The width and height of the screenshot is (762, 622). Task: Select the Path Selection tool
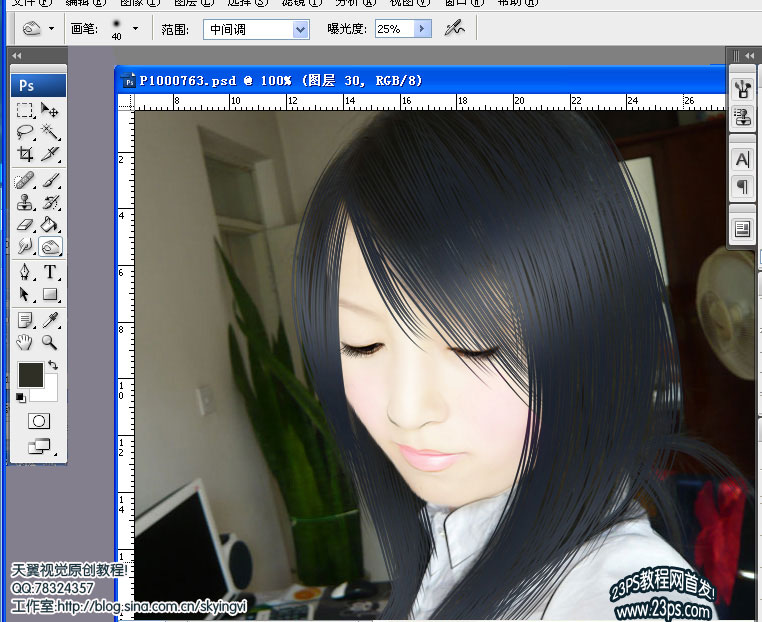pyautogui.click(x=25, y=294)
